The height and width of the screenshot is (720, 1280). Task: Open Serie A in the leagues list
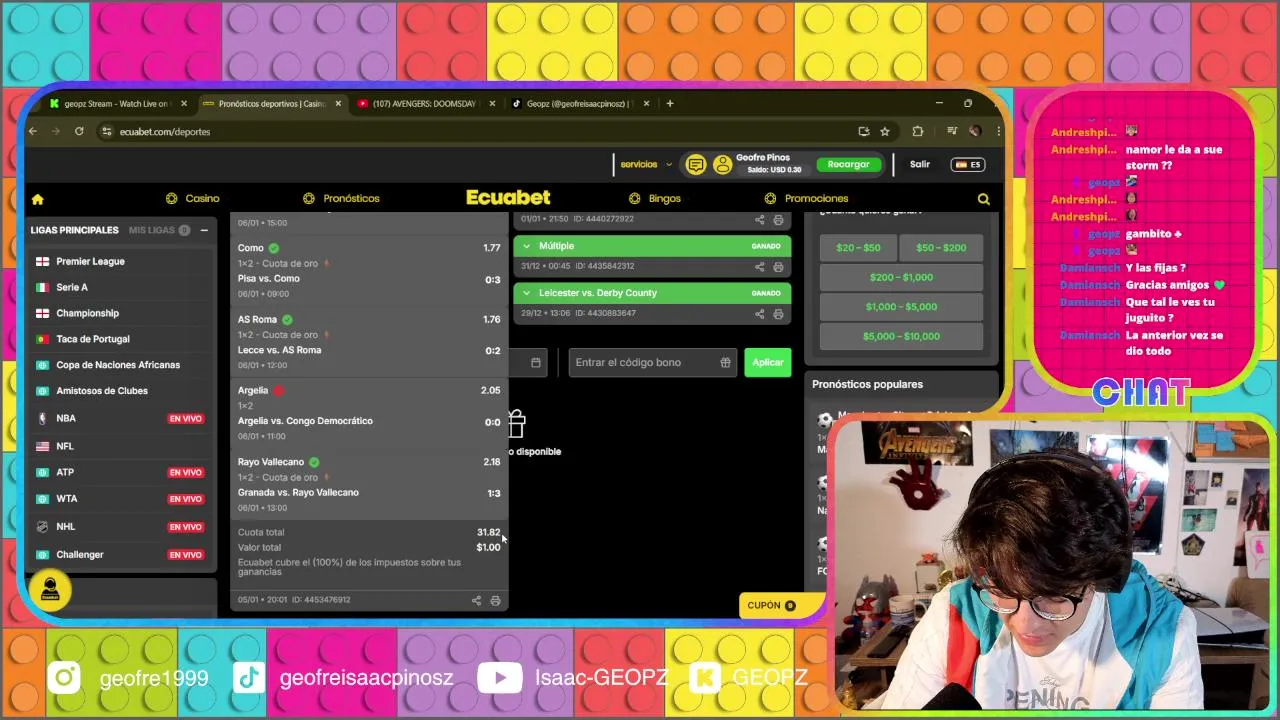point(120,288)
